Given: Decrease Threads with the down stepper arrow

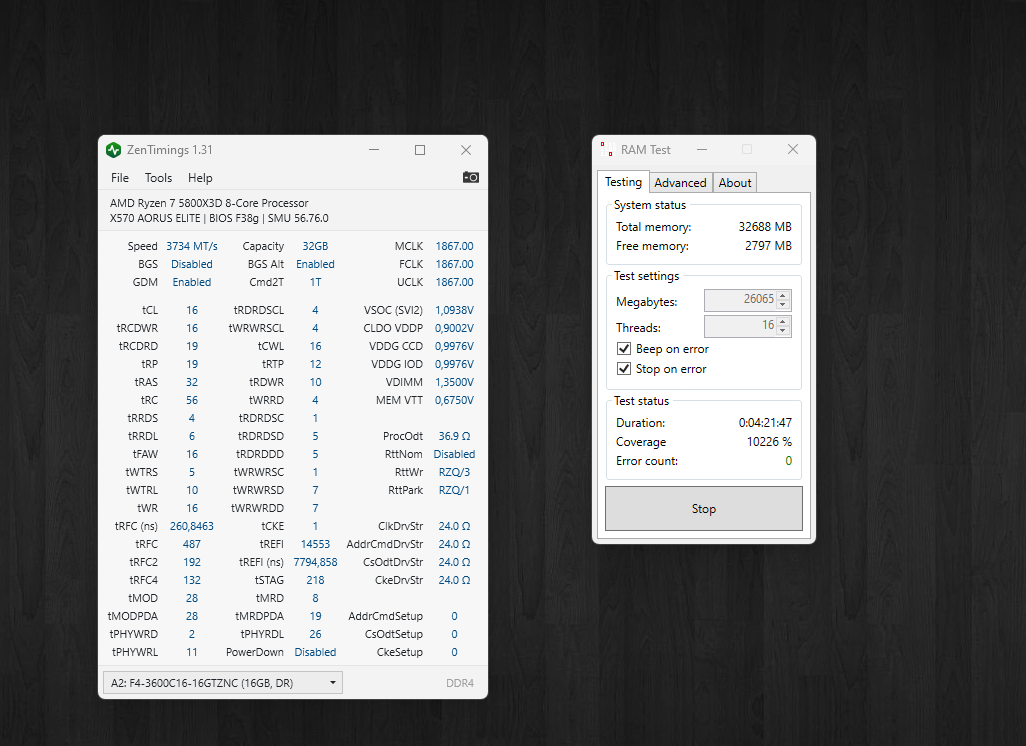Looking at the screenshot, I should pos(783,331).
